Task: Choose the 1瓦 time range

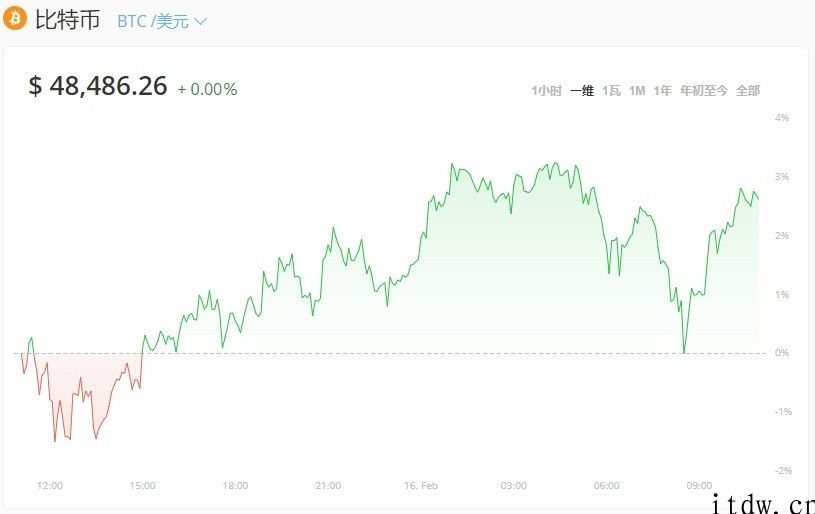Action: [x=611, y=91]
